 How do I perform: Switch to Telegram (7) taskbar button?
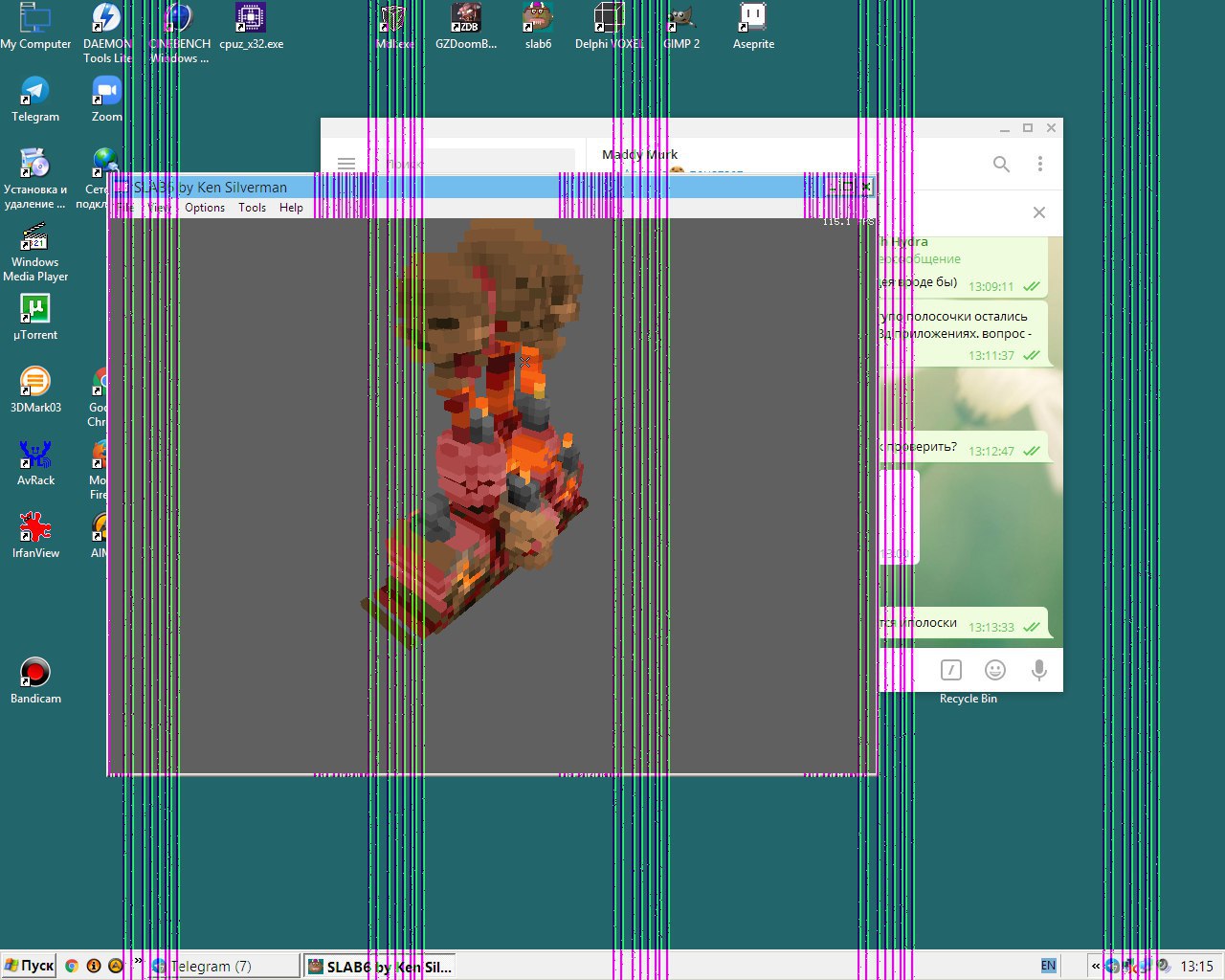(x=224, y=966)
